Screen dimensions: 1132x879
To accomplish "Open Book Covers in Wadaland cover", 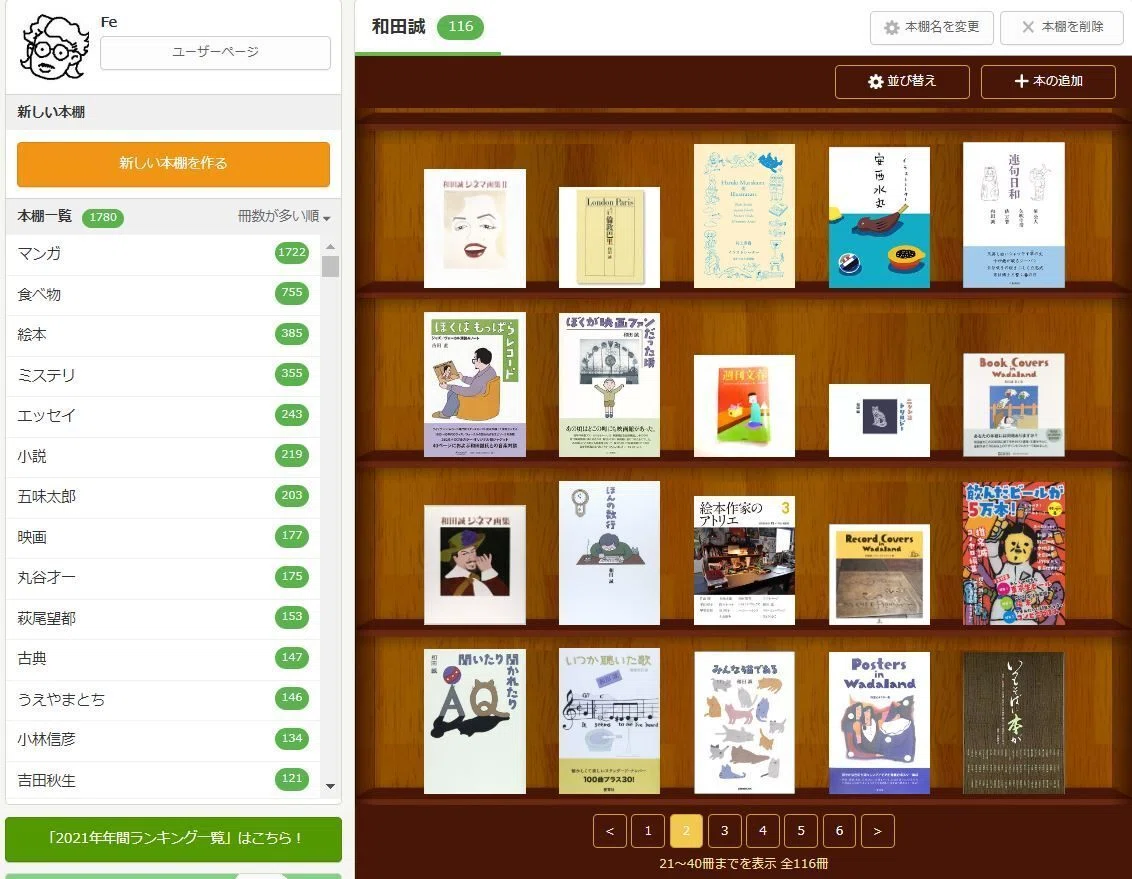I will point(1014,405).
